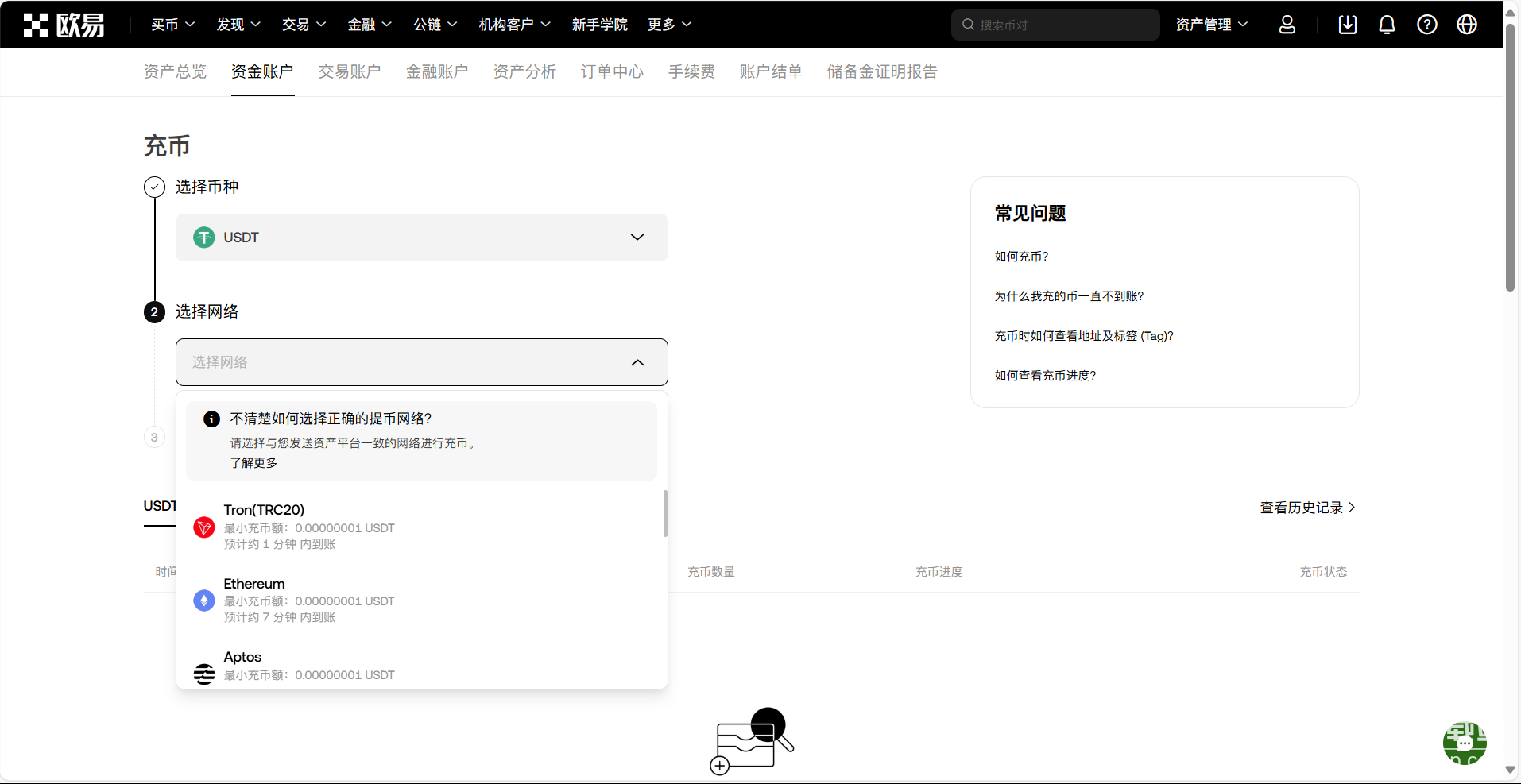Collapse the 选择网络 dropdown
The width and height of the screenshot is (1521, 784).
(422, 362)
